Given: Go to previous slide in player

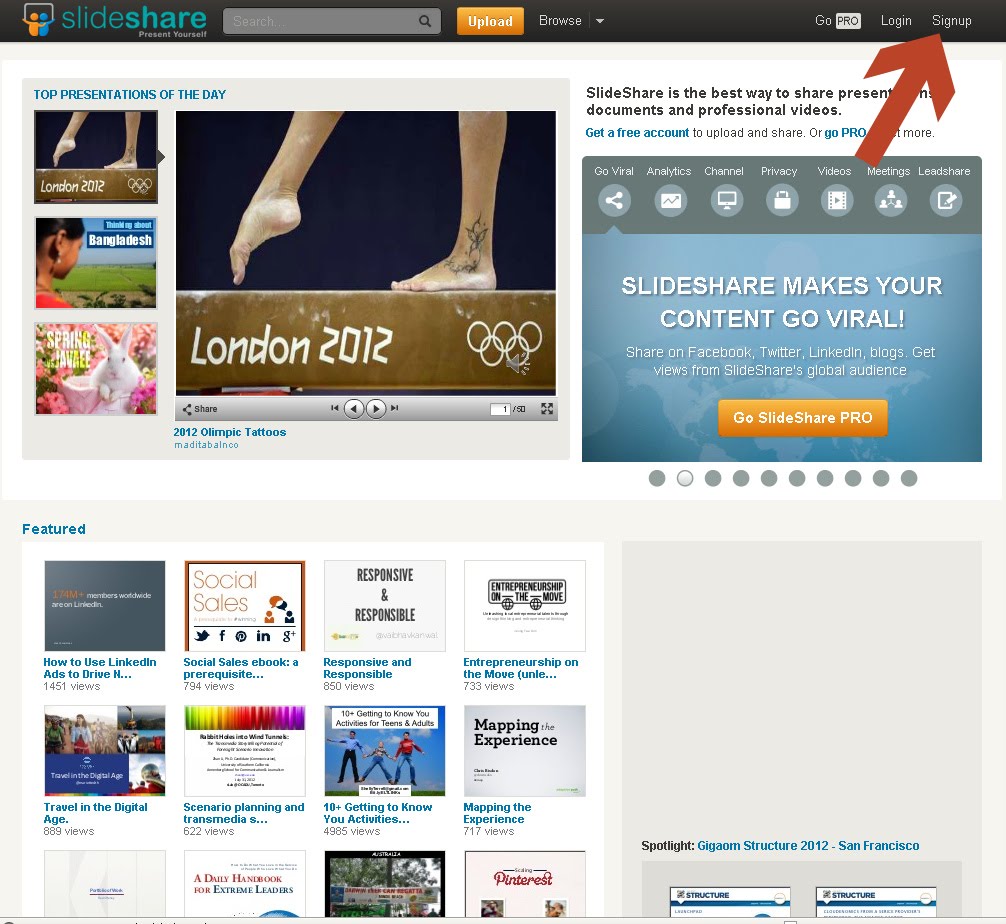Looking at the screenshot, I should coord(354,409).
